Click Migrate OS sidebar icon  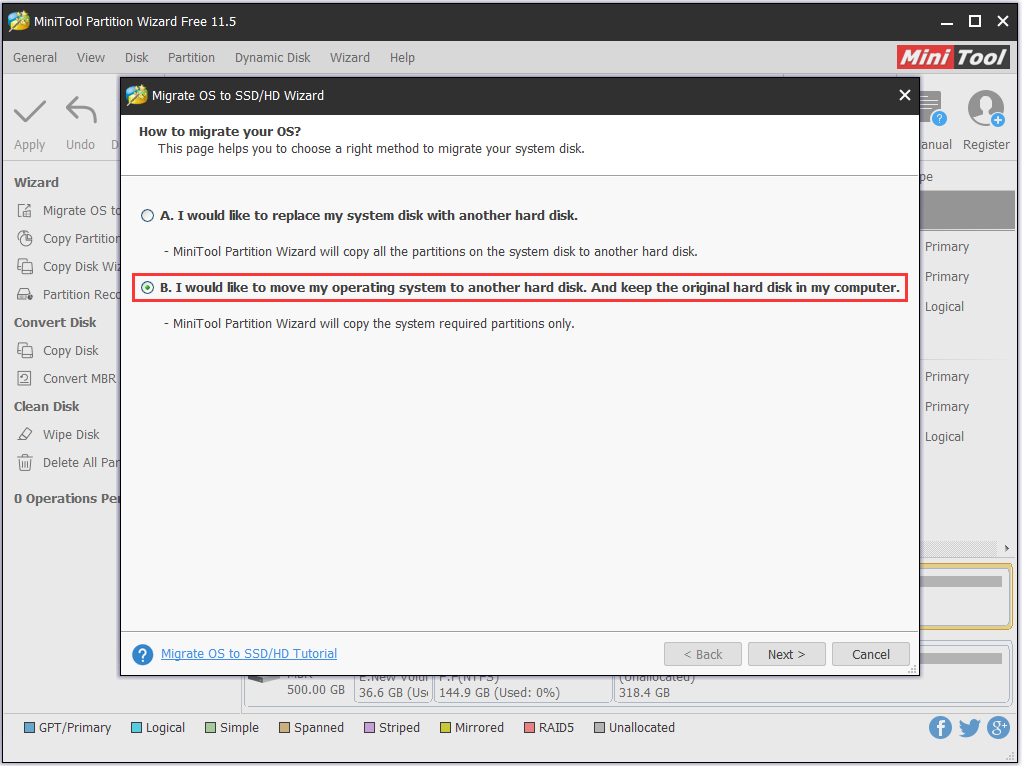(25, 211)
